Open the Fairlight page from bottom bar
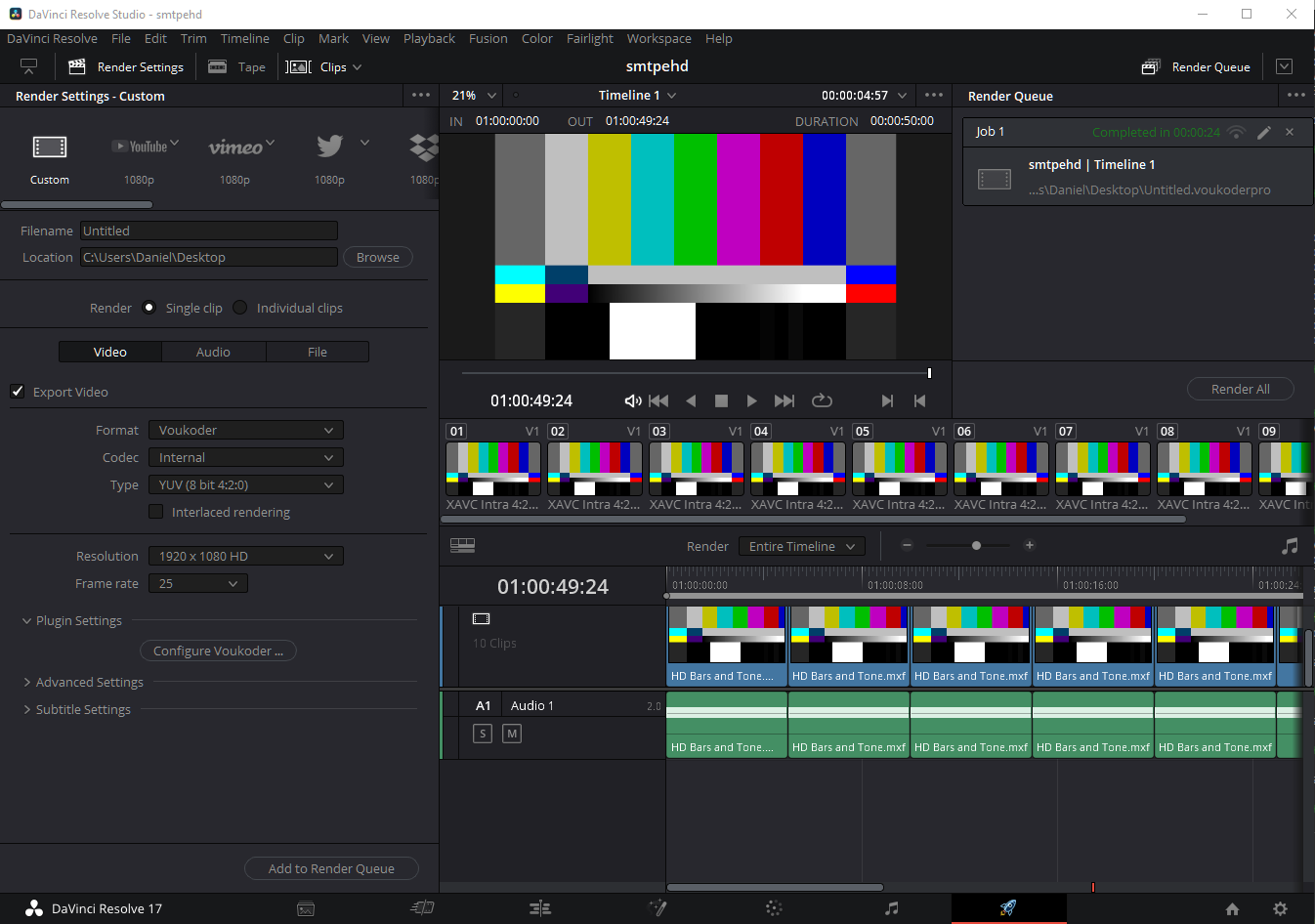Screen dimensions: 1315x924 pyautogui.click(x=891, y=908)
